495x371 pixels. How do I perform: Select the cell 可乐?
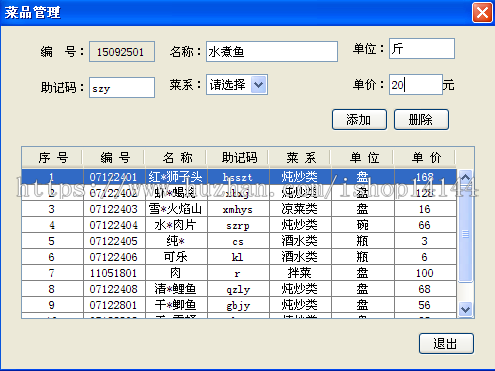tap(176, 257)
